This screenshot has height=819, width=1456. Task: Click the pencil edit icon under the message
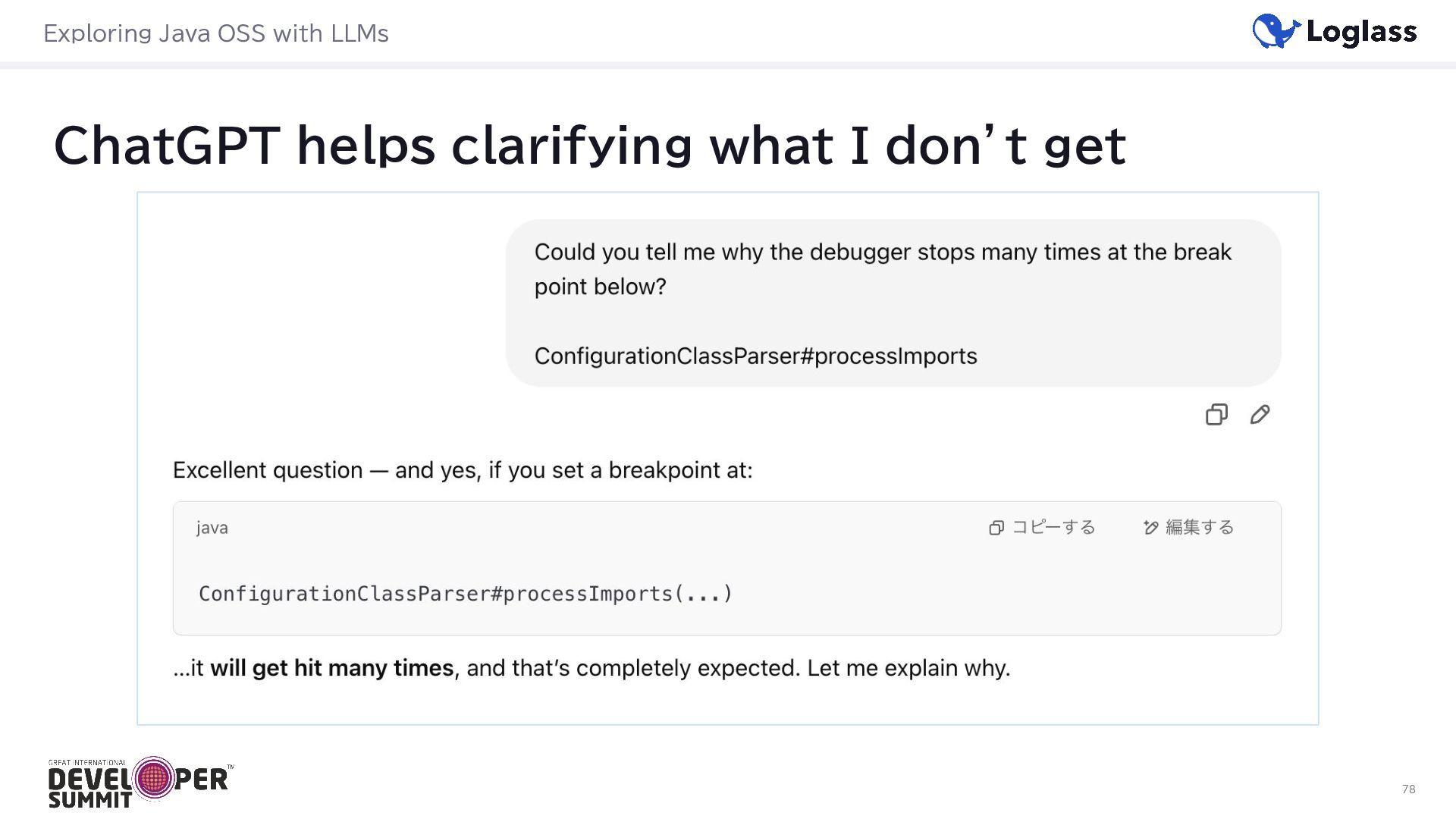[1260, 415]
